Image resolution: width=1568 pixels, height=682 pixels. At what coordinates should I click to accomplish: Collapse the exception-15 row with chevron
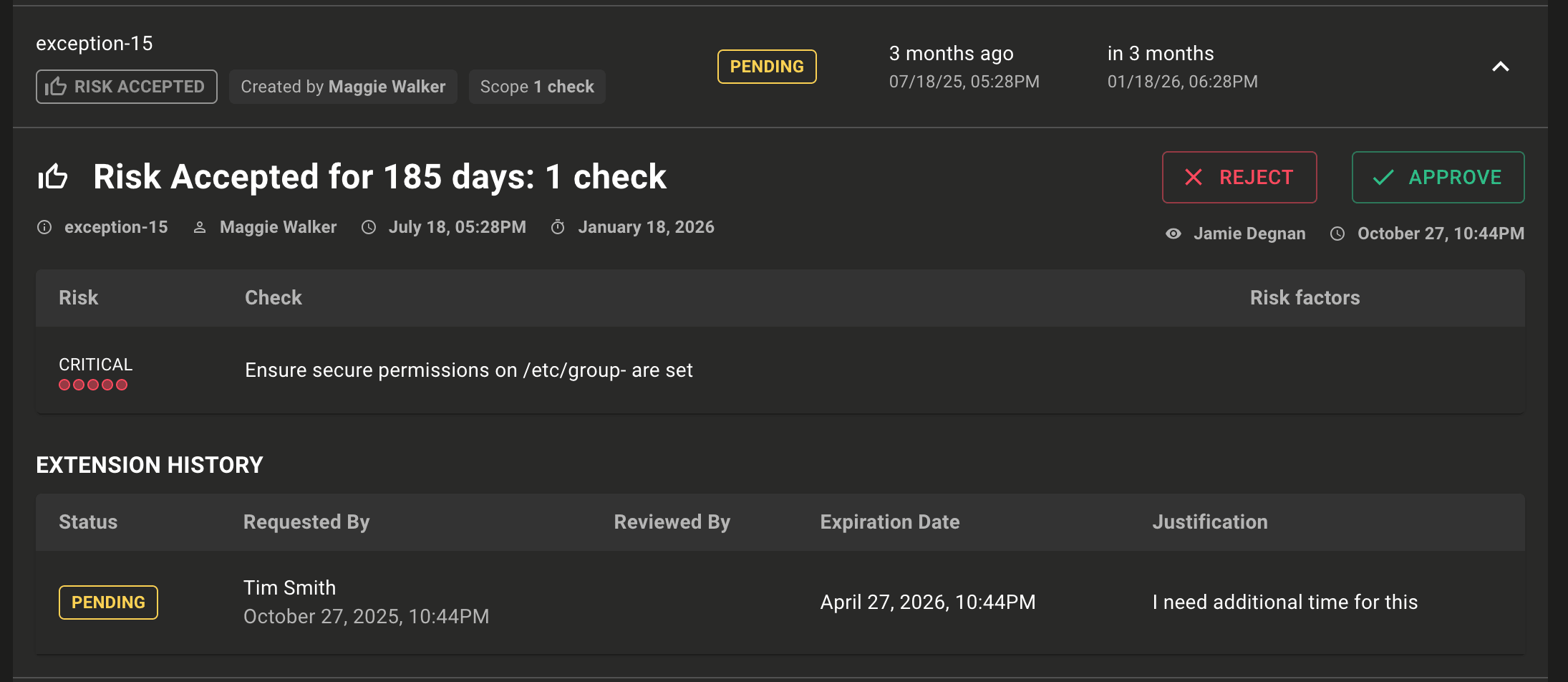(1501, 67)
